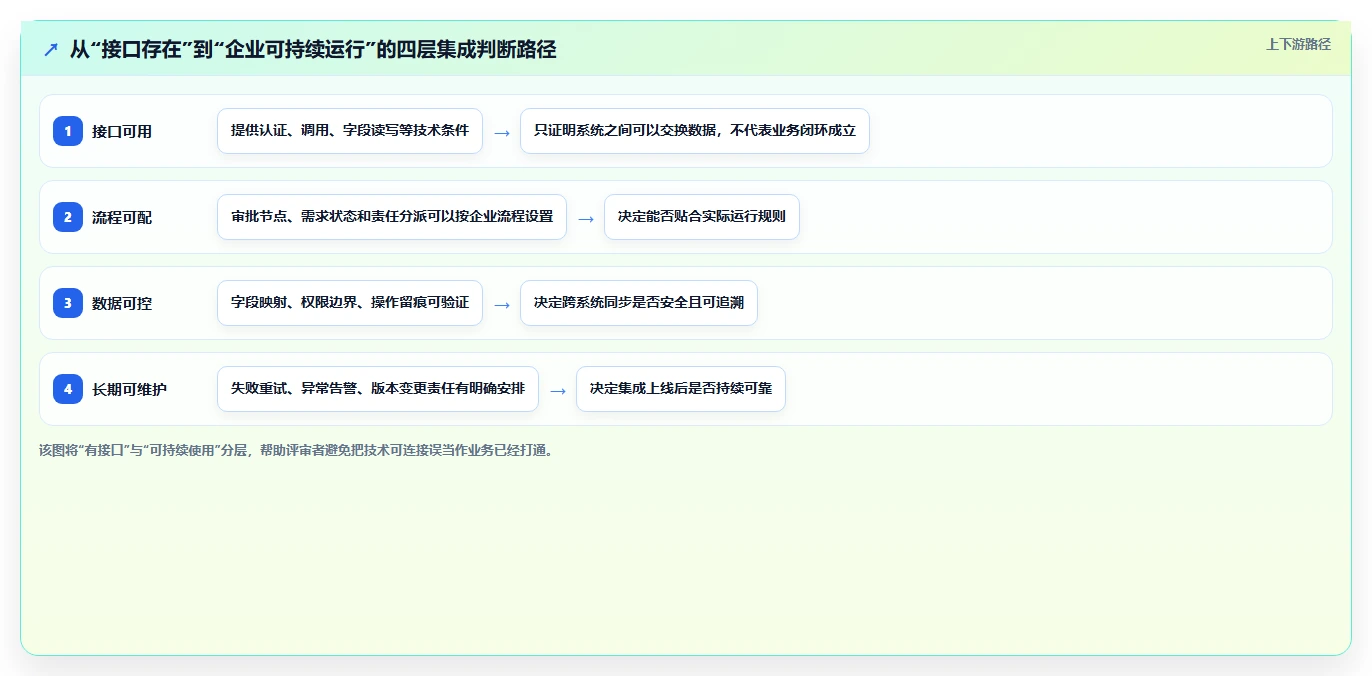
Task: Click the box 决定能否贴合实际运行规则
Action: [702, 217]
